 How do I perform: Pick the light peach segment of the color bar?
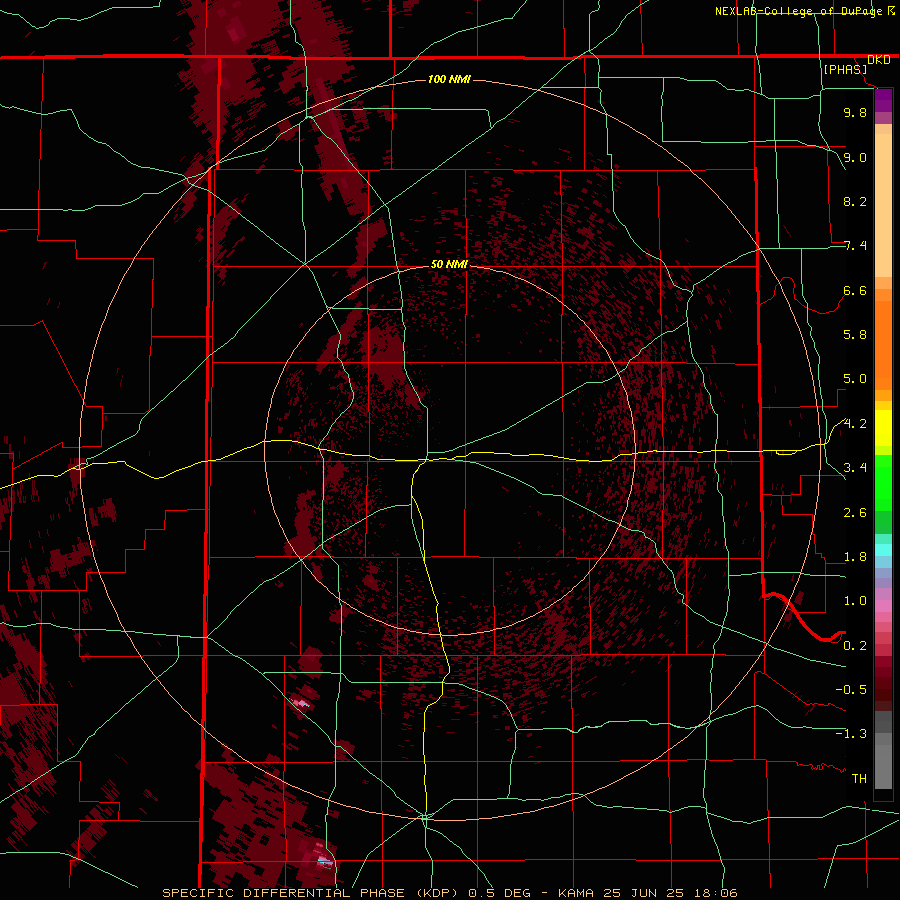point(883,205)
